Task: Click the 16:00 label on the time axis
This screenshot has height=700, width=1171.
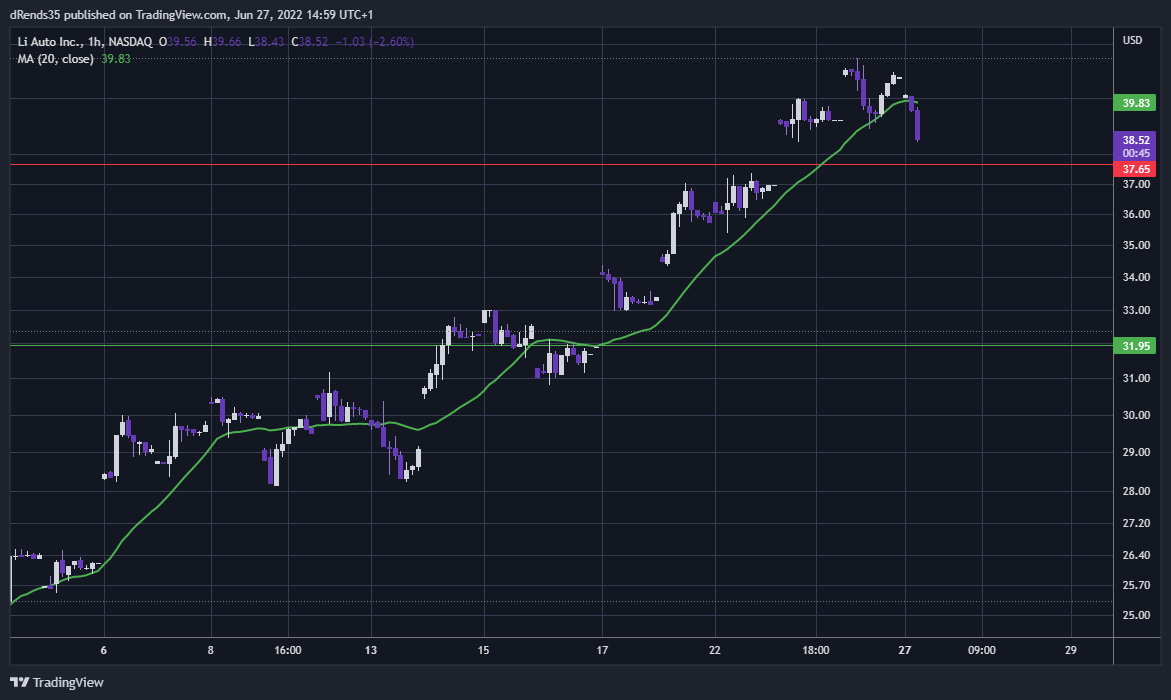Action: click(288, 650)
